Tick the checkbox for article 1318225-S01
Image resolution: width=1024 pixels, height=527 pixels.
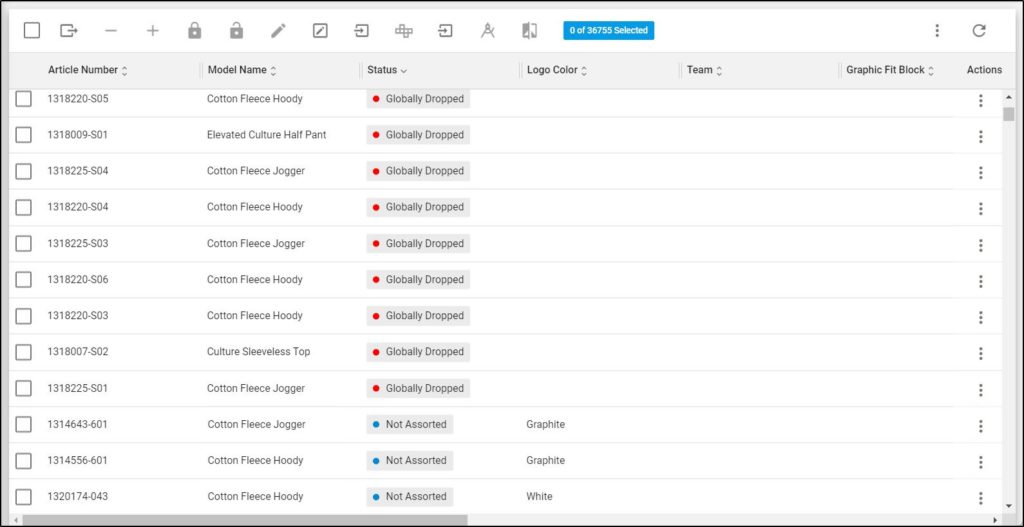pos(24,388)
